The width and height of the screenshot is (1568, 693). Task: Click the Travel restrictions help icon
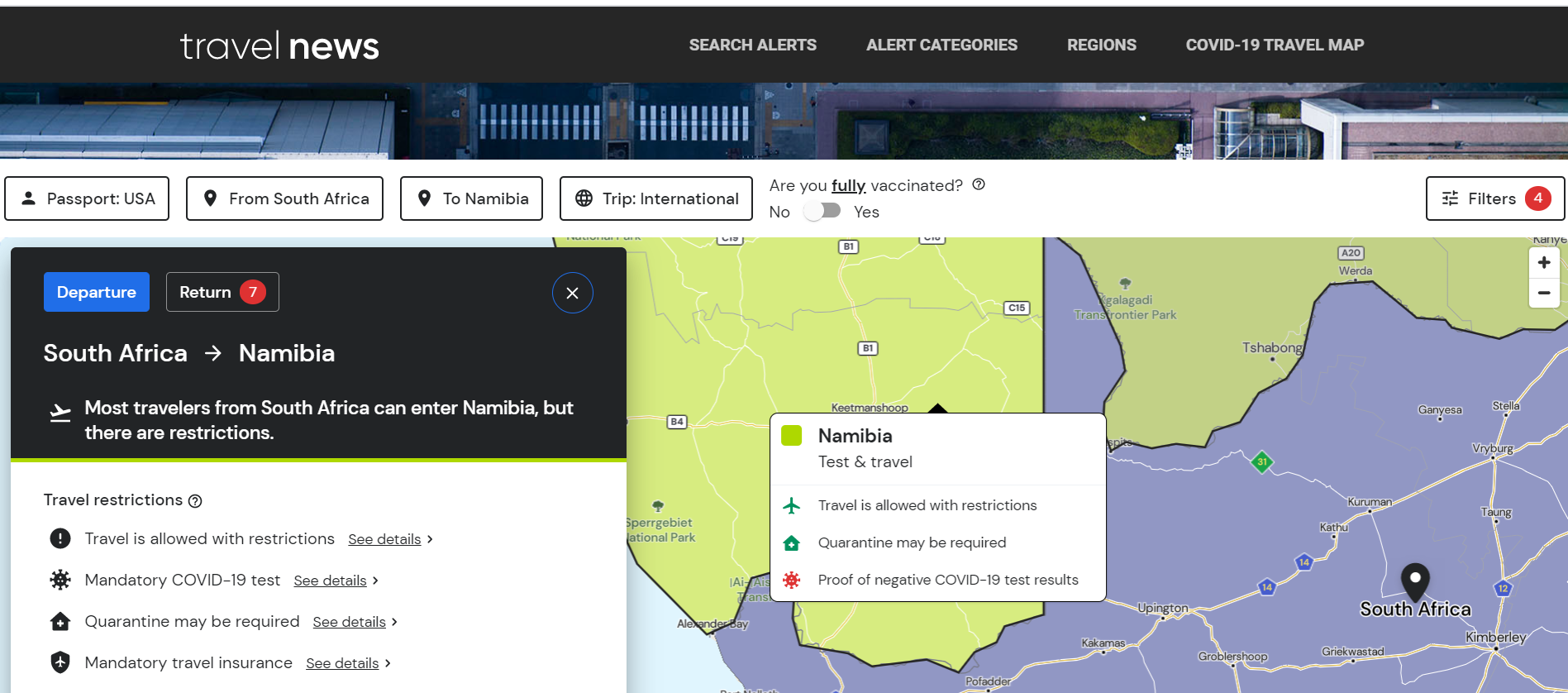tap(195, 501)
